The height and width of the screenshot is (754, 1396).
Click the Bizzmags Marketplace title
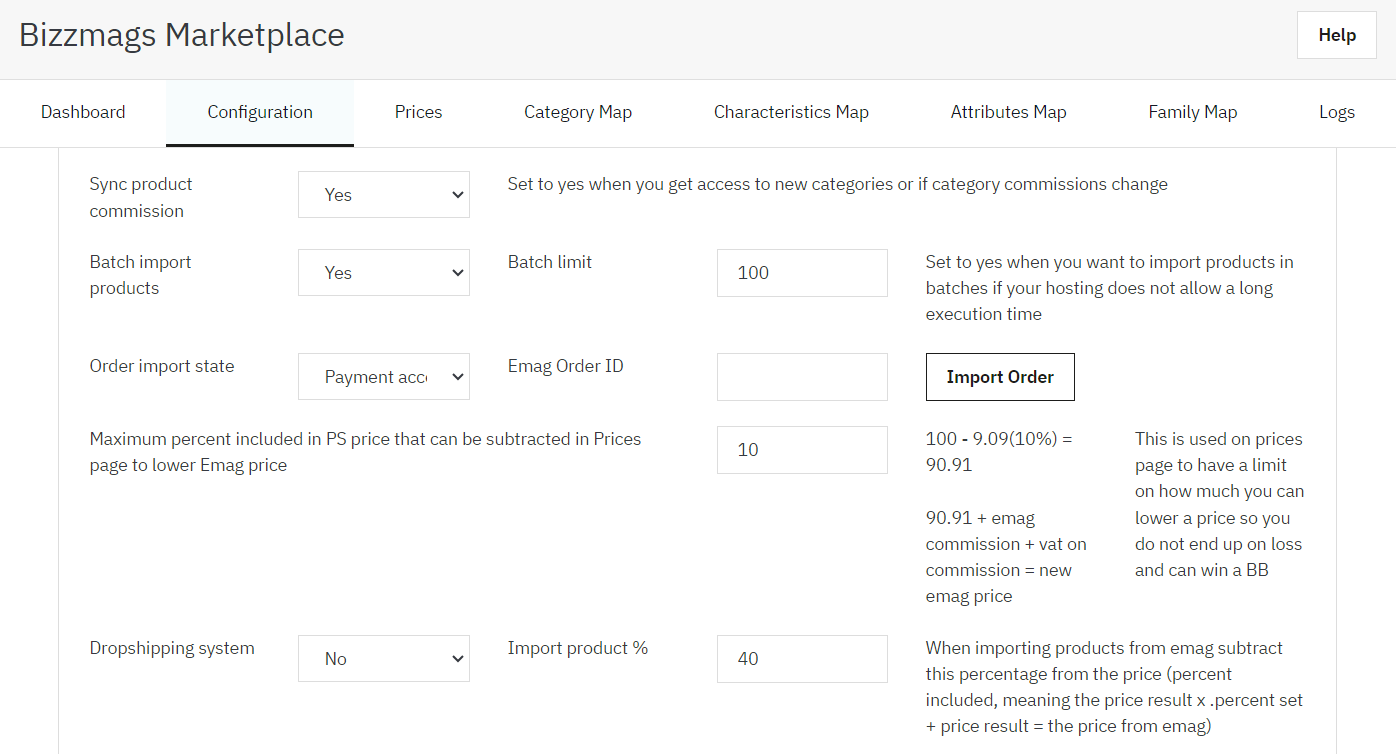pyautogui.click(x=182, y=35)
